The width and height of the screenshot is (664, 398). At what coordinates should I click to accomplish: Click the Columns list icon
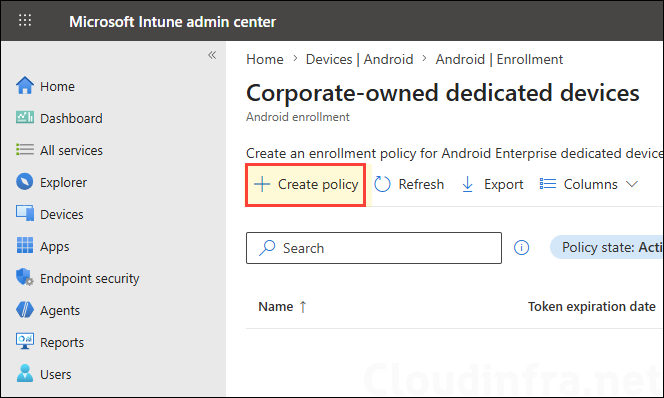tap(548, 184)
